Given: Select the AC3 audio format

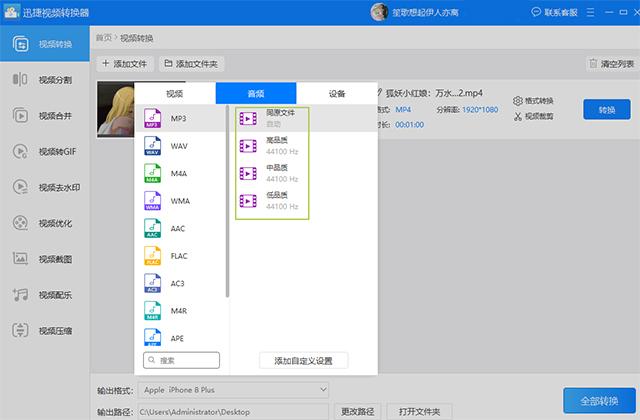Looking at the screenshot, I should pos(180,283).
